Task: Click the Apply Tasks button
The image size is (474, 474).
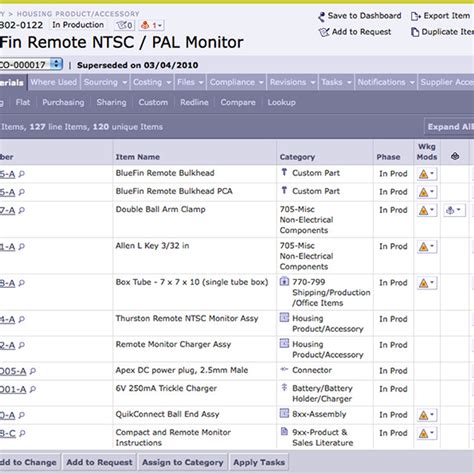Action: click(x=259, y=462)
